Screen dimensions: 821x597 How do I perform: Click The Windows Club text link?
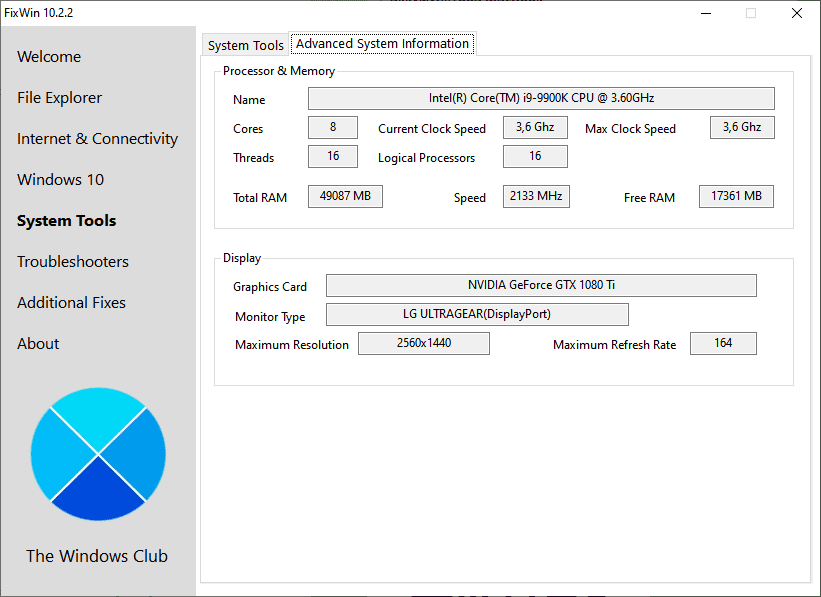pyautogui.click(x=97, y=556)
